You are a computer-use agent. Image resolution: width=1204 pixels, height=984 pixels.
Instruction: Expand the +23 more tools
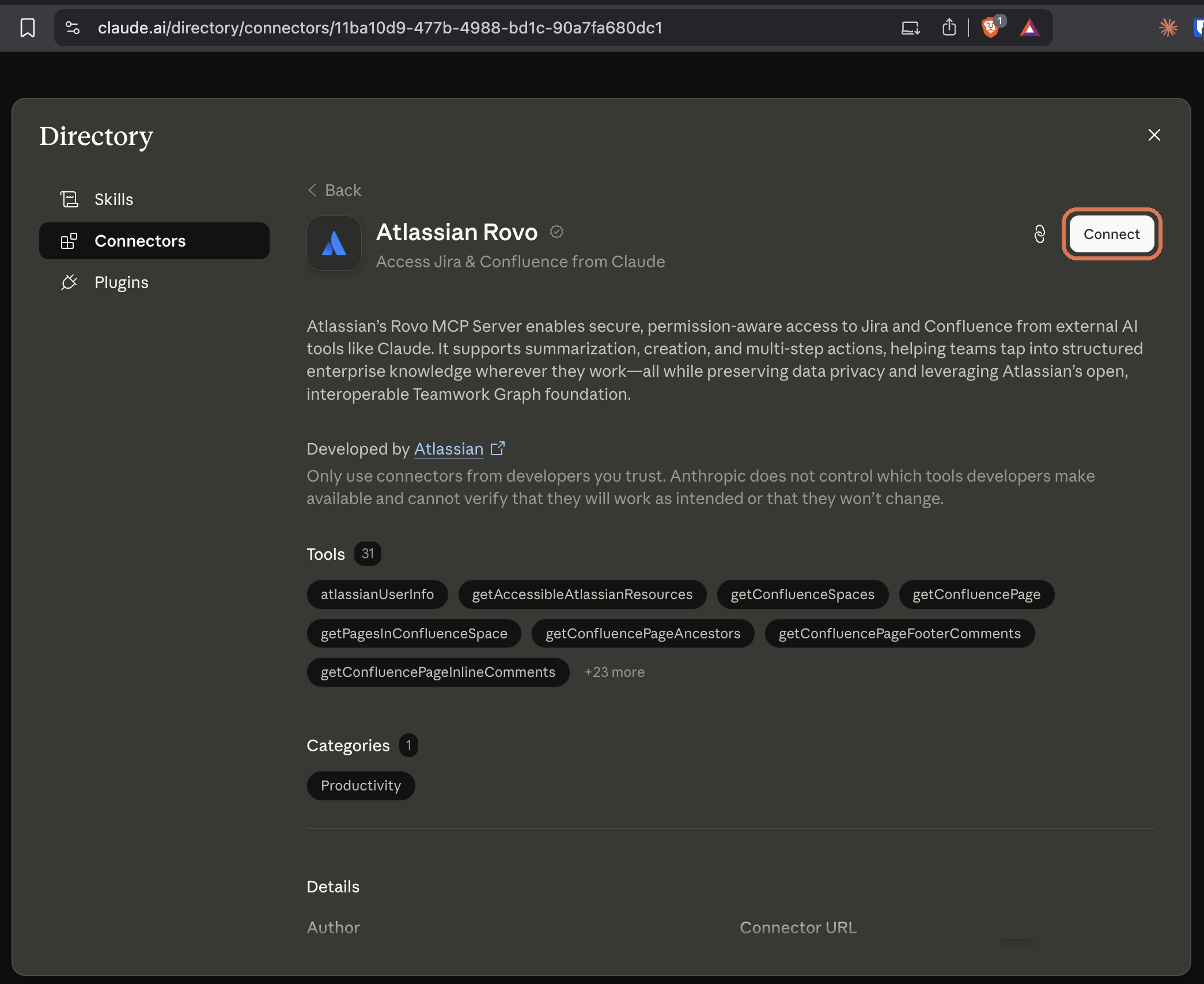coord(614,672)
